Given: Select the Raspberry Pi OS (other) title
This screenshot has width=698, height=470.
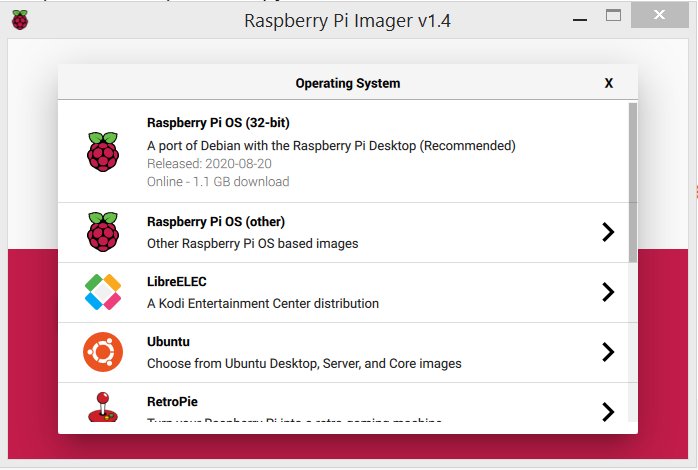Looking at the screenshot, I should pyautogui.click(x=216, y=222).
